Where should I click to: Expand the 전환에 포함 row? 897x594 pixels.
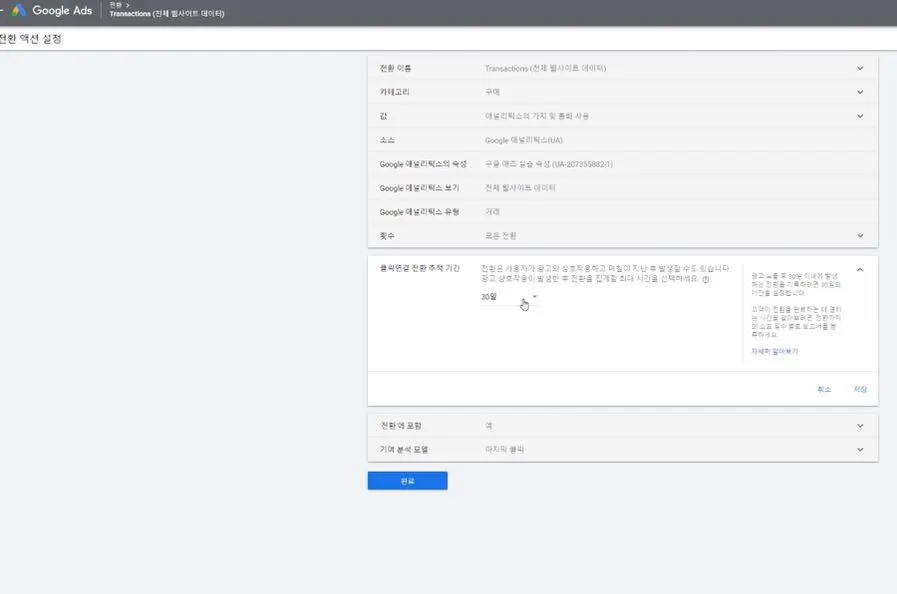pos(858,424)
